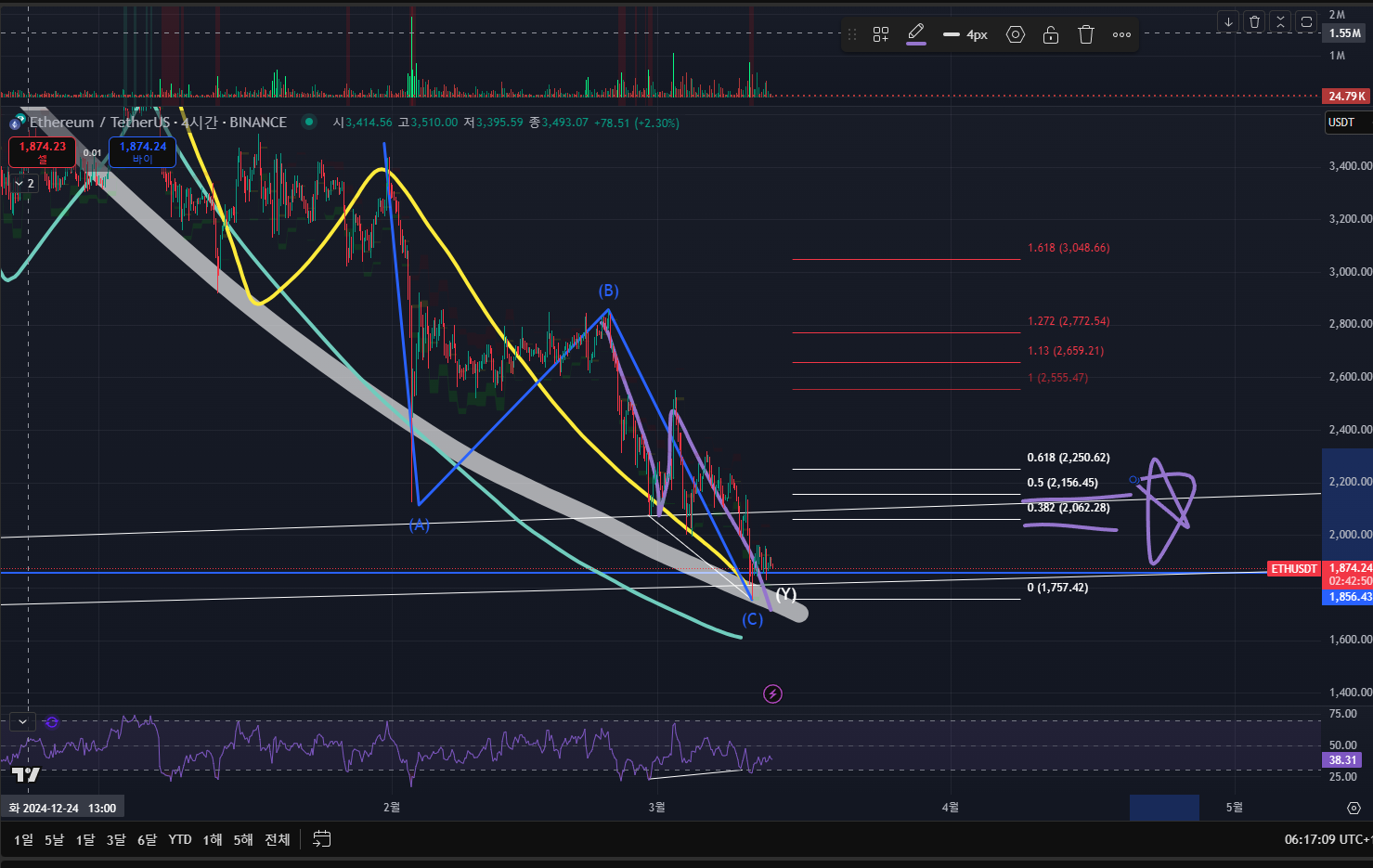Select the 5날 time range

tap(54, 839)
